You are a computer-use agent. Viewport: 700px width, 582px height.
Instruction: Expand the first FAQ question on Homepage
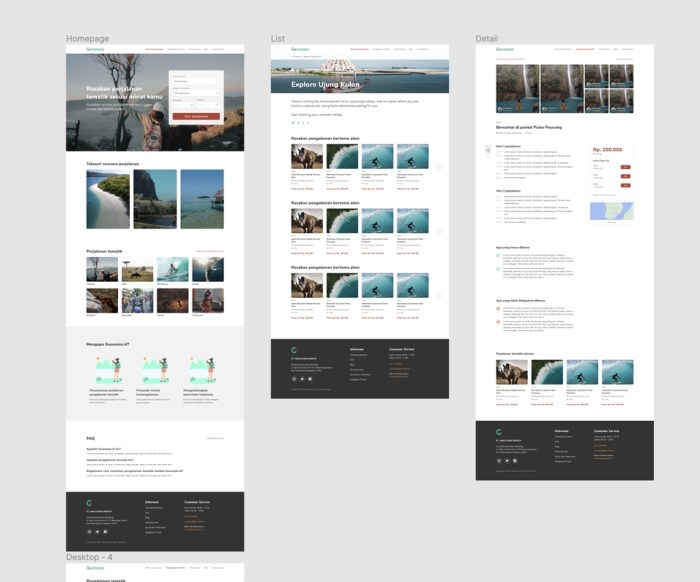click(104, 449)
